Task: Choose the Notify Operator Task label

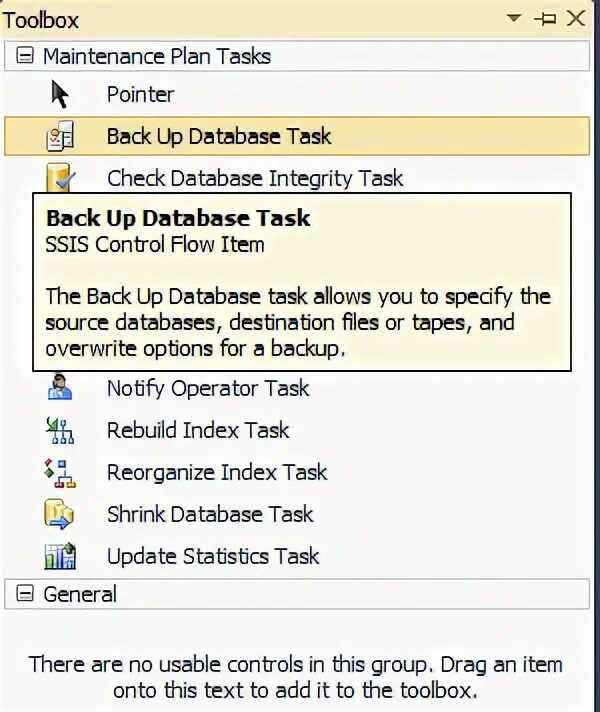Action: click(208, 388)
